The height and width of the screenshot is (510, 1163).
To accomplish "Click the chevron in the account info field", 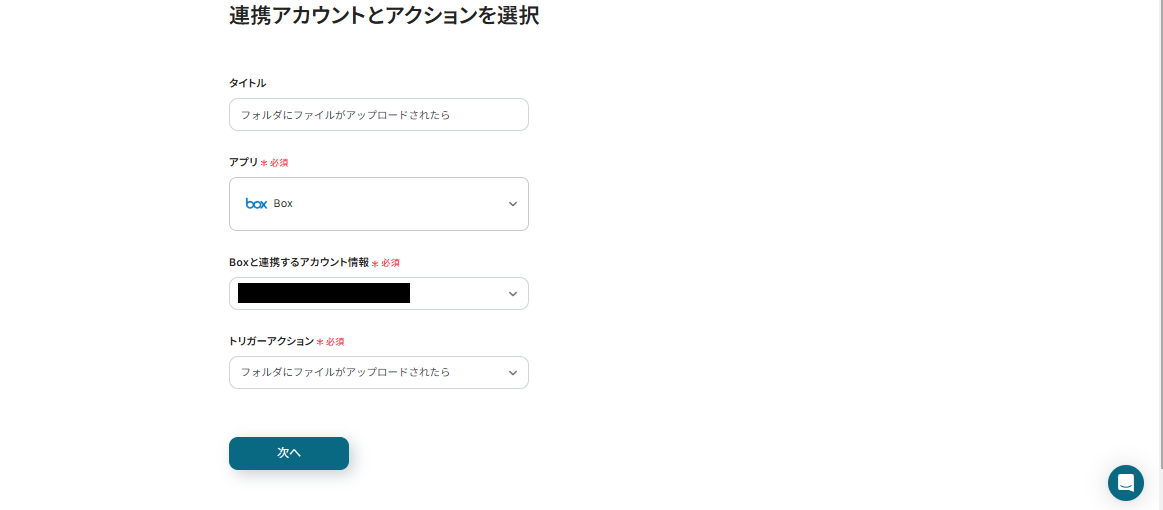I will click(513, 294).
